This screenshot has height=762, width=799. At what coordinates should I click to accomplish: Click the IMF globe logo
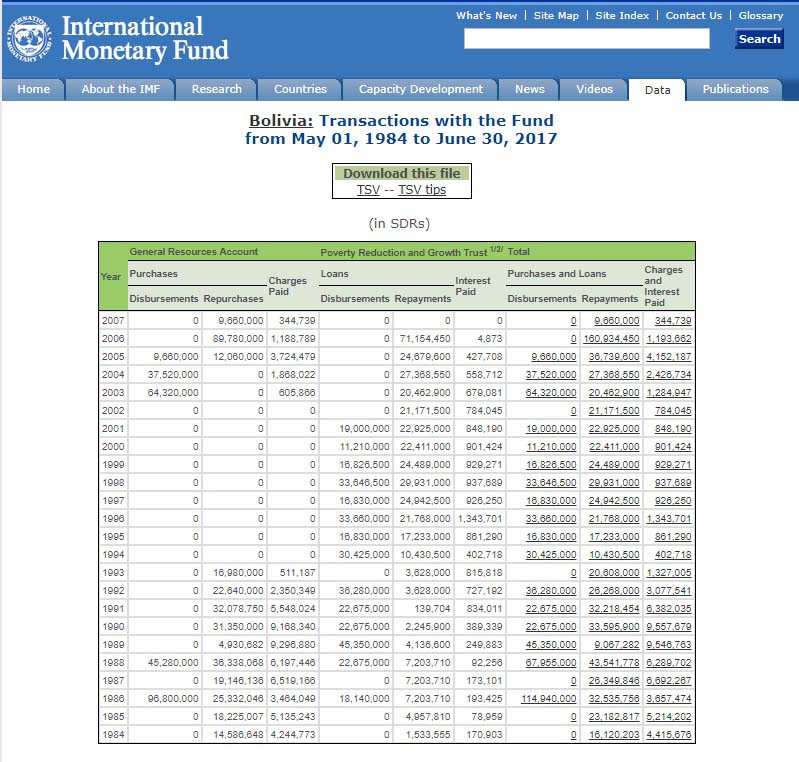[x=29, y=39]
